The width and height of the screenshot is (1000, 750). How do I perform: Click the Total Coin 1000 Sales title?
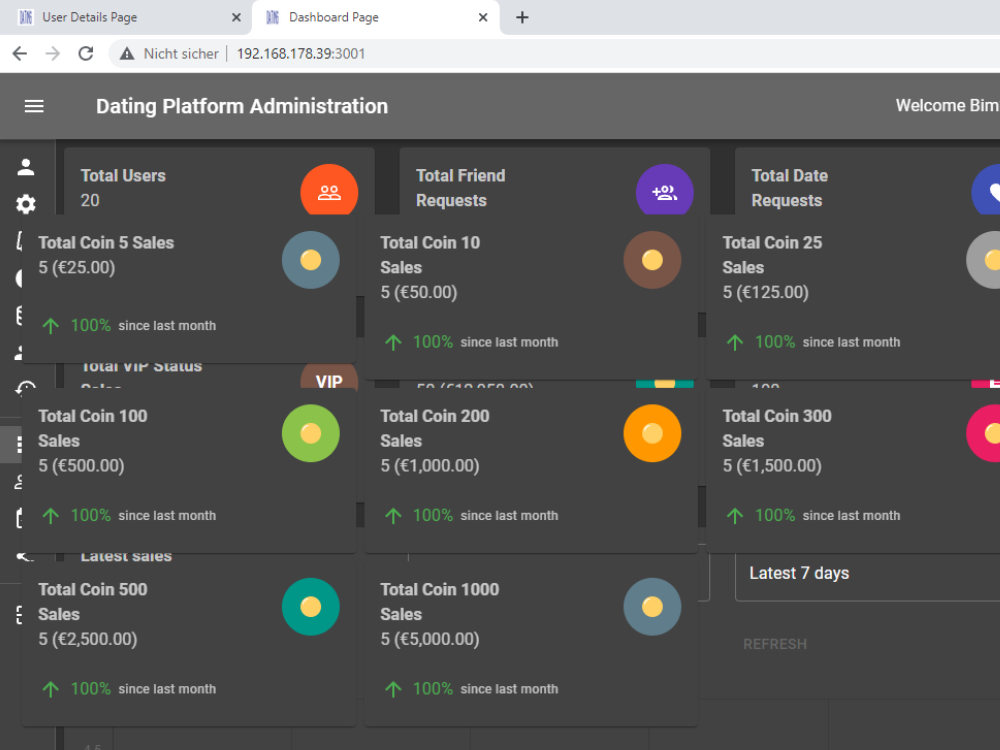click(x=439, y=601)
